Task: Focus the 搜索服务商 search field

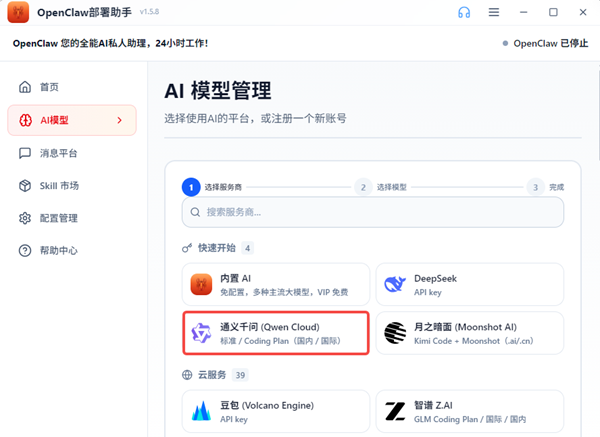Action: 373,212
